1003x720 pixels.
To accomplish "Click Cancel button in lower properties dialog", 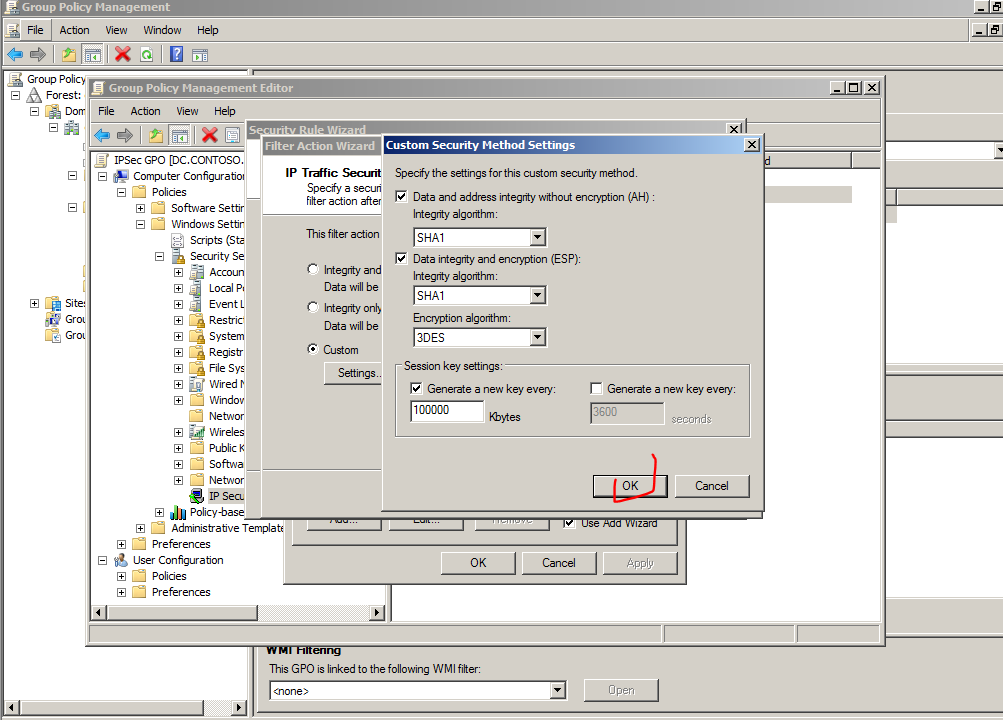I will 558,563.
